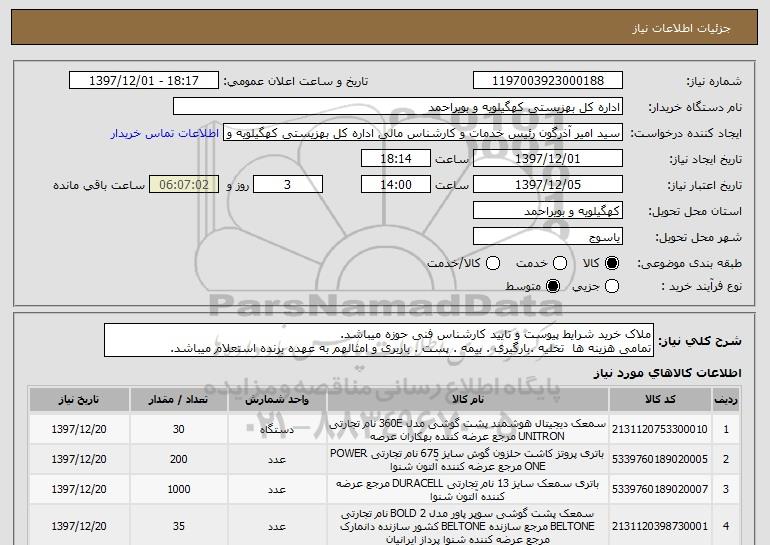Click the تعداد / مقدار column header
Image resolution: width=770 pixels, height=545 pixels.
178,400
